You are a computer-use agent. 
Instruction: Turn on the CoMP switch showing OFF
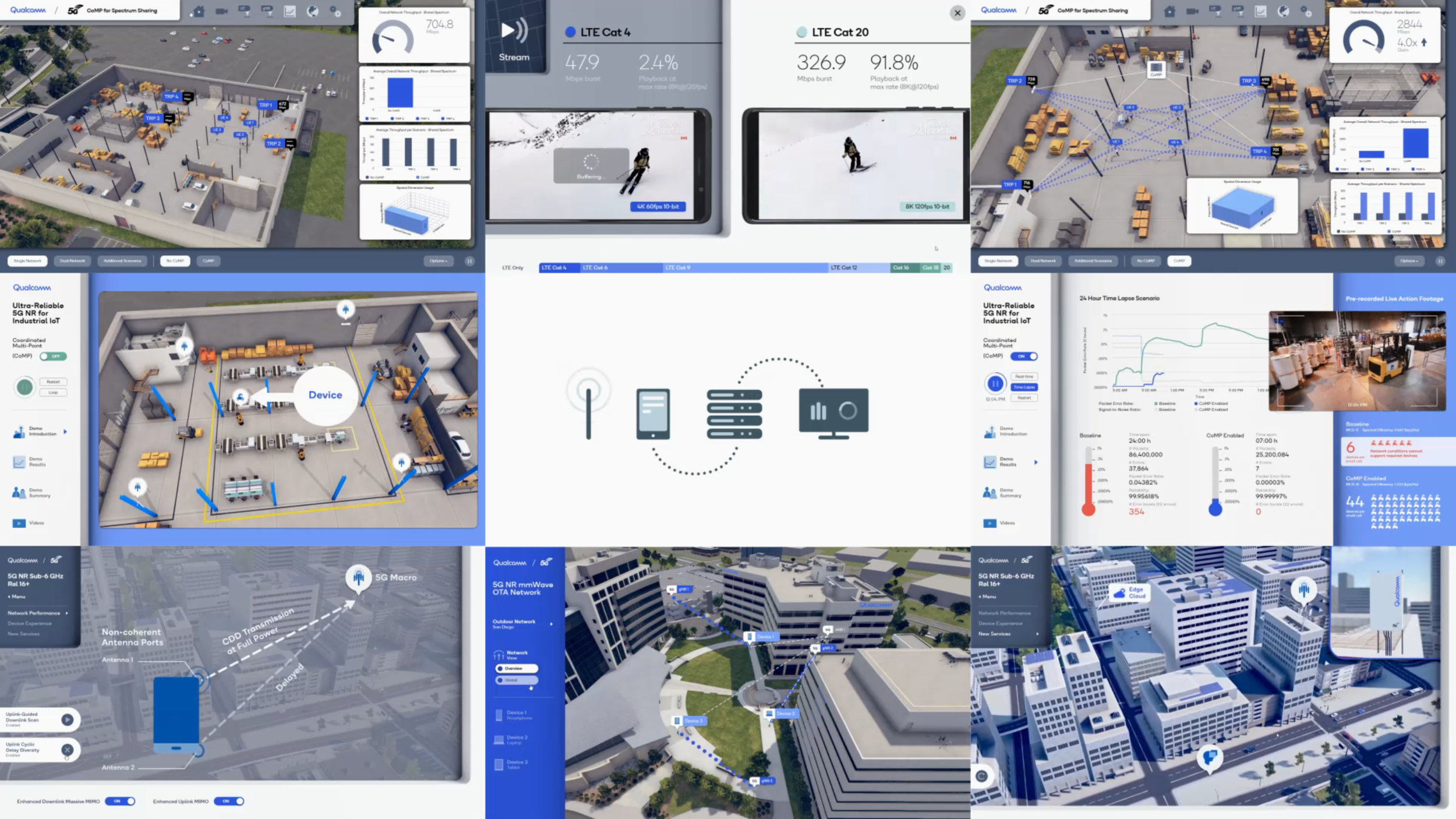tap(53, 356)
